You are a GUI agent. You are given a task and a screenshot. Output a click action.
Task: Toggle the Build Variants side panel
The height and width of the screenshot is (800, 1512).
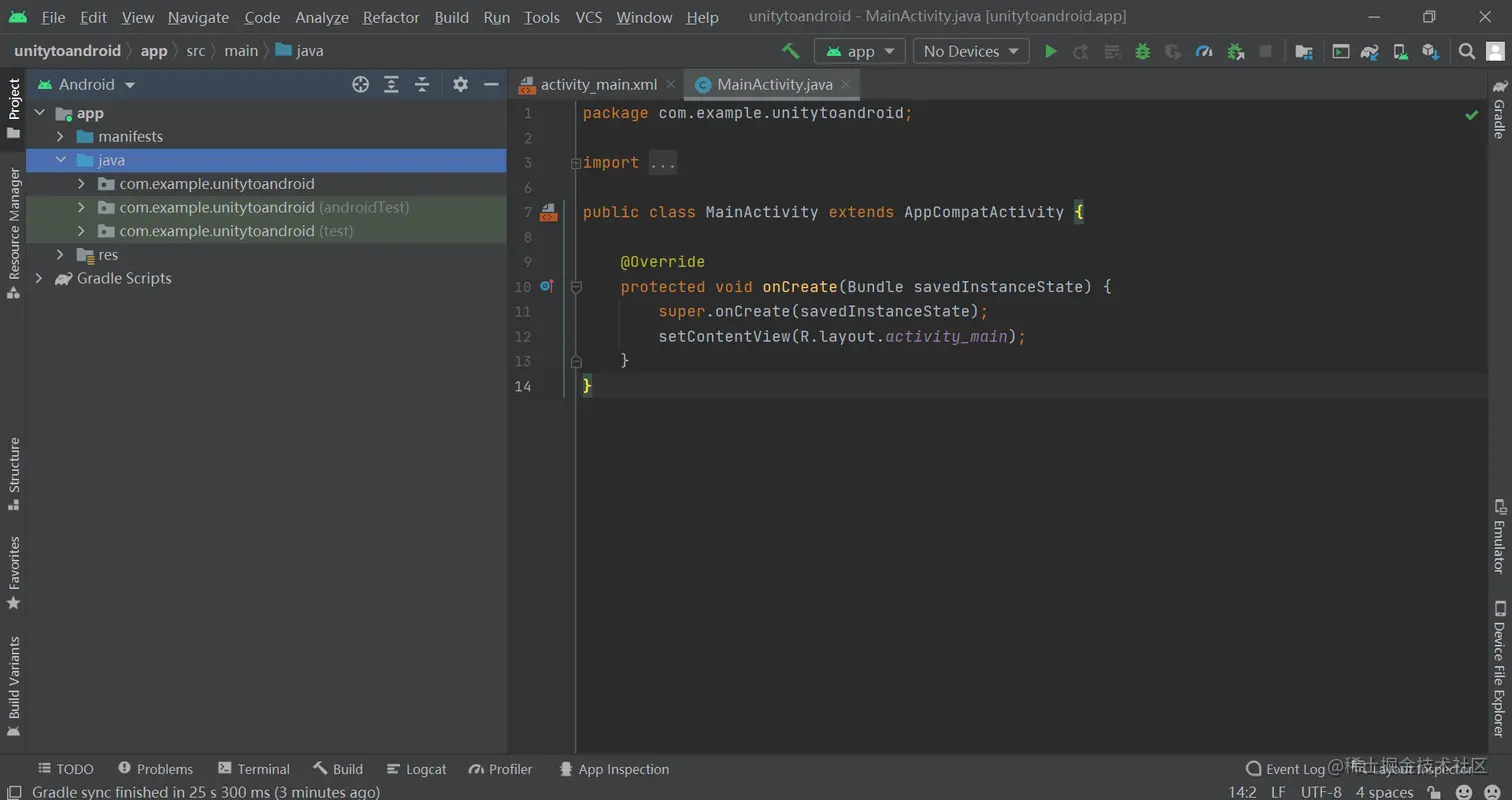coord(14,685)
